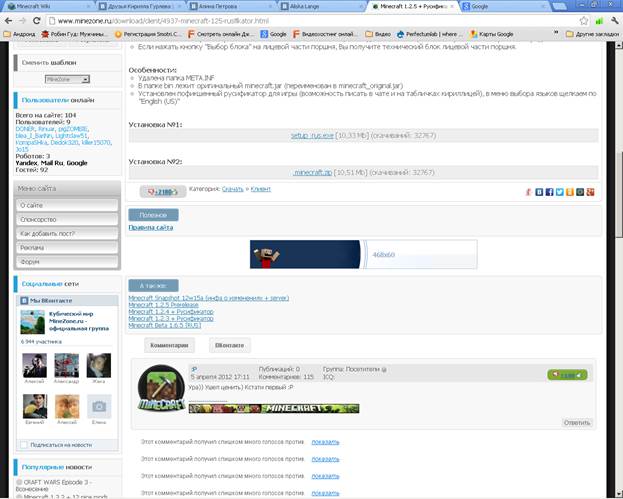The image size is (623, 499).
Task: Bookmark this page with the star icon
Action: [x=583, y=21]
